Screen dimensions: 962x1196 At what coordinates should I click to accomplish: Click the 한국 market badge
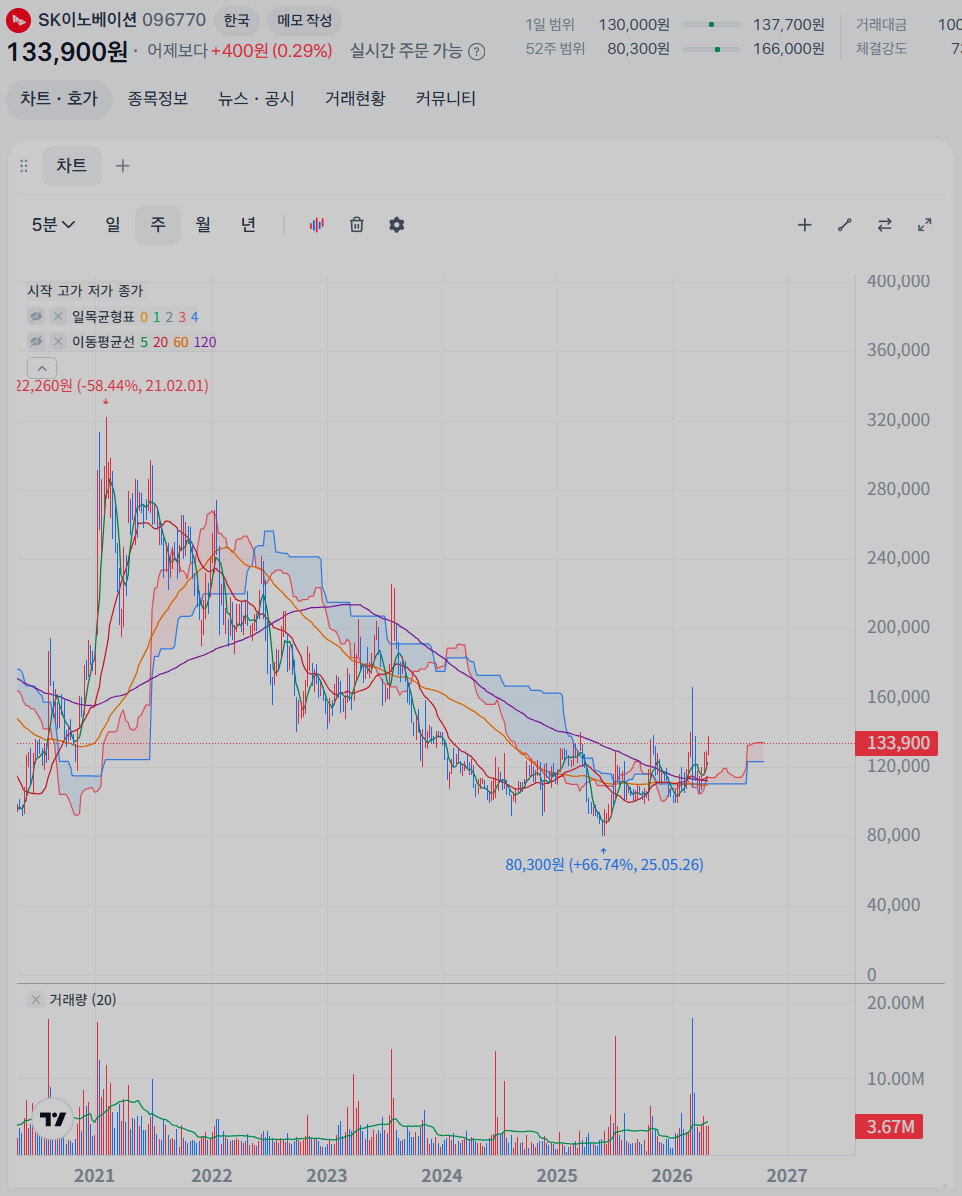tap(236, 21)
